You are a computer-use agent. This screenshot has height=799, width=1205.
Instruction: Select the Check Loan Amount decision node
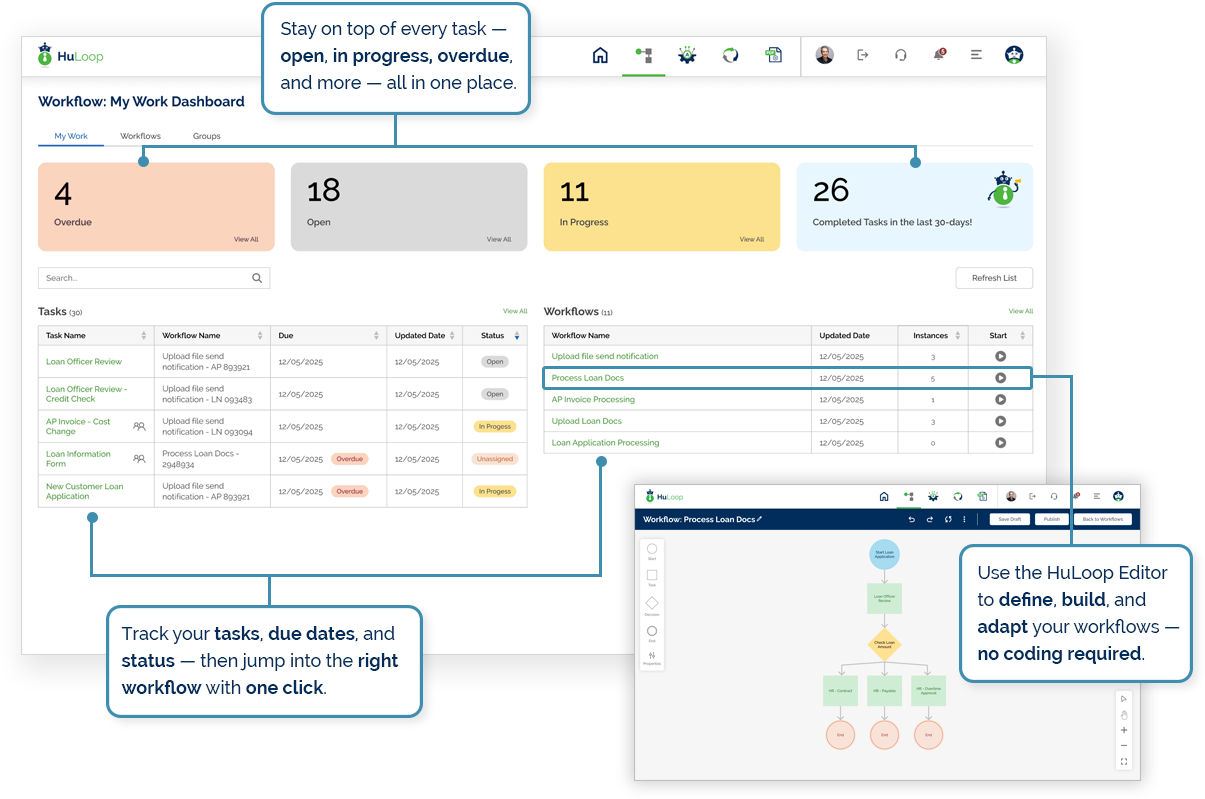click(x=884, y=645)
